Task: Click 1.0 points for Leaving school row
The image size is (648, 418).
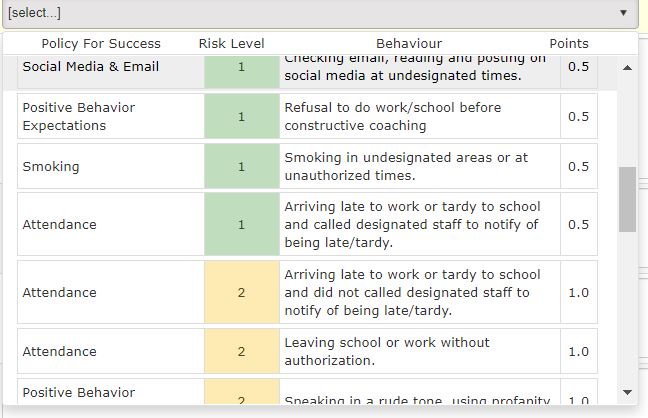Action: (579, 351)
